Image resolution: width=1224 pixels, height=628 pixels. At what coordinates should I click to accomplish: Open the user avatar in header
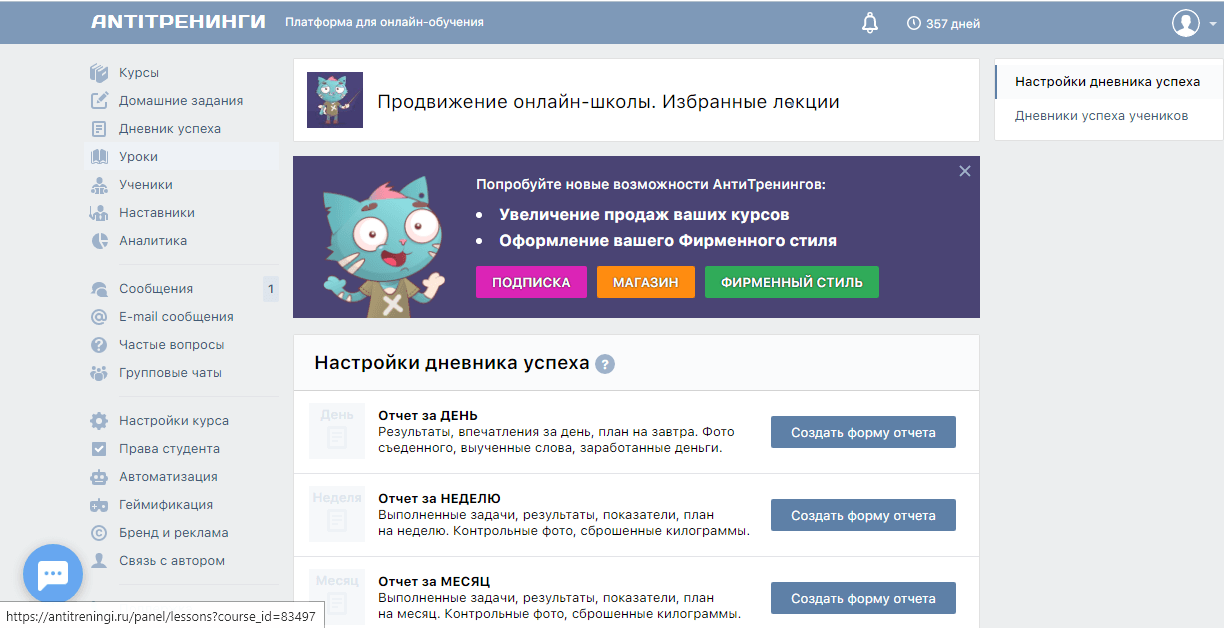tap(1186, 23)
